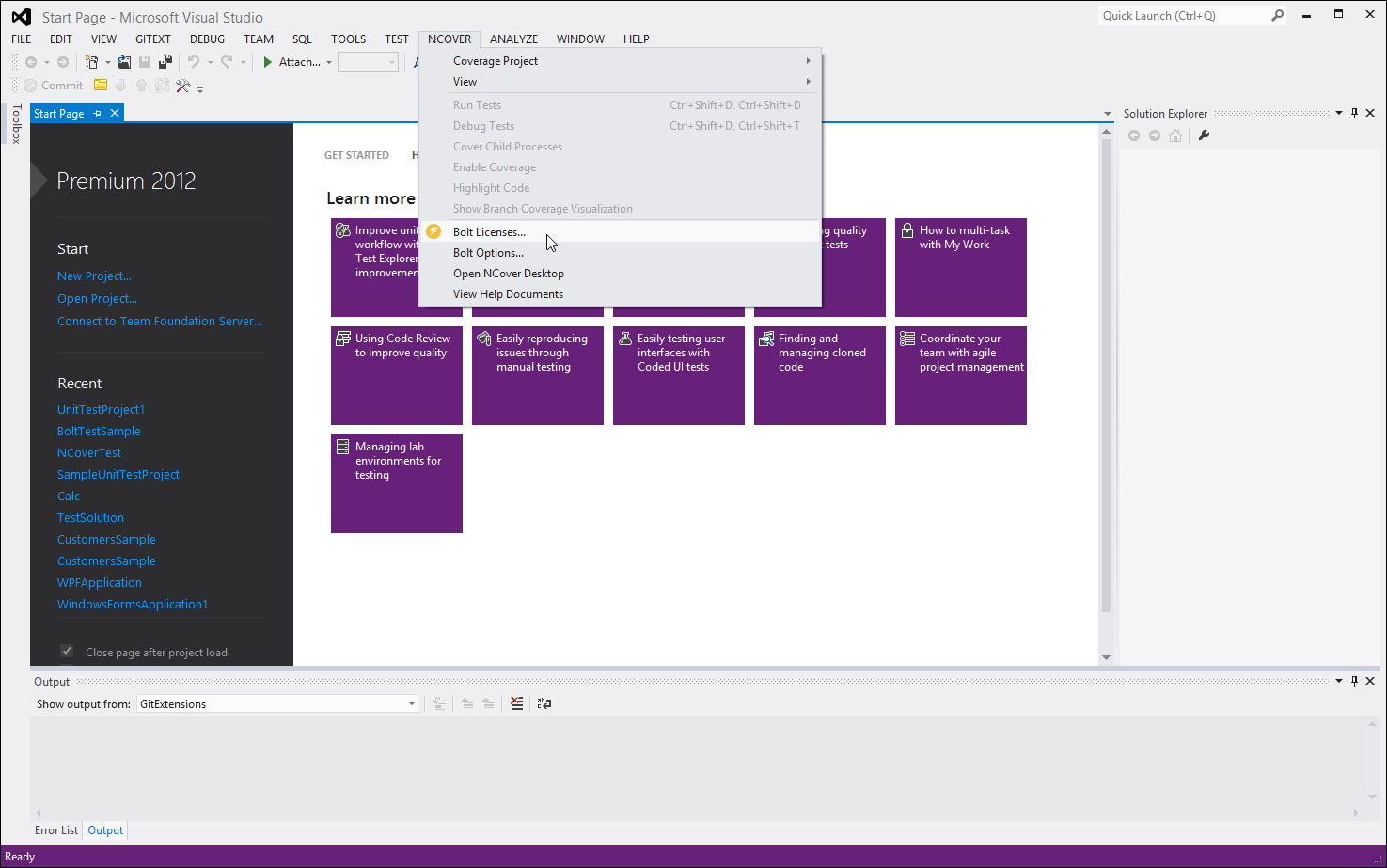
Task: Open Solution Explorer properties wrench icon
Action: click(1204, 135)
